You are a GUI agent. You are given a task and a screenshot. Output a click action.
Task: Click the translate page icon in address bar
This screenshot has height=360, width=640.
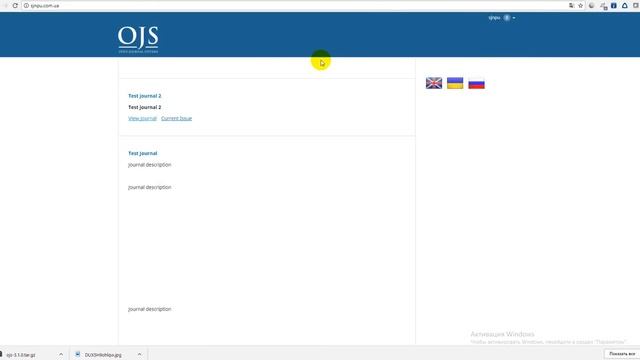571,6
